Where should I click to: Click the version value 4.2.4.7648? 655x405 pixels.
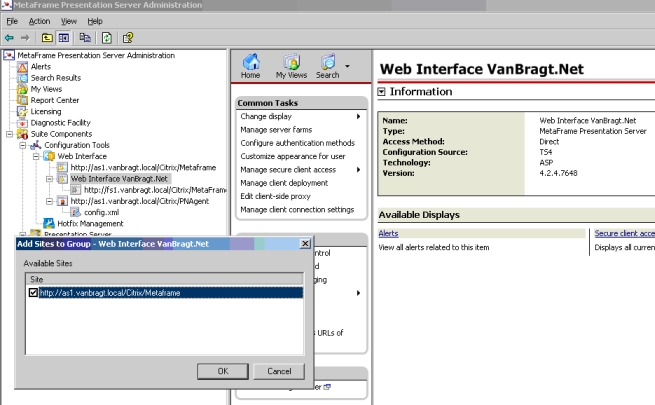click(x=558, y=173)
